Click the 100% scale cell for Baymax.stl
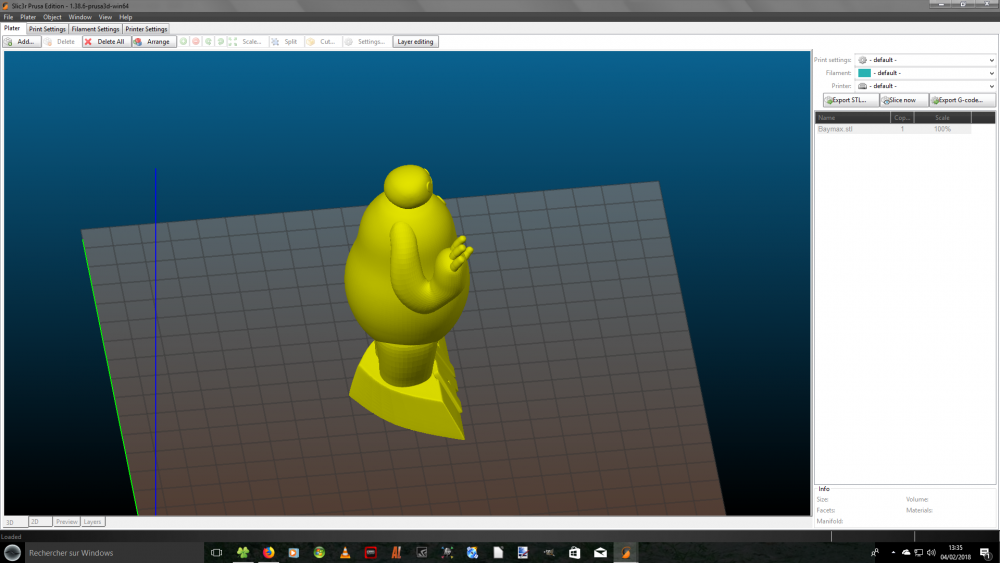The image size is (1000, 563). point(943,129)
